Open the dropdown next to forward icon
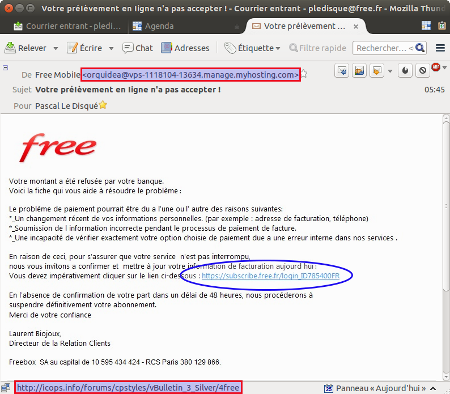450x394 pixels. point(390,71)
